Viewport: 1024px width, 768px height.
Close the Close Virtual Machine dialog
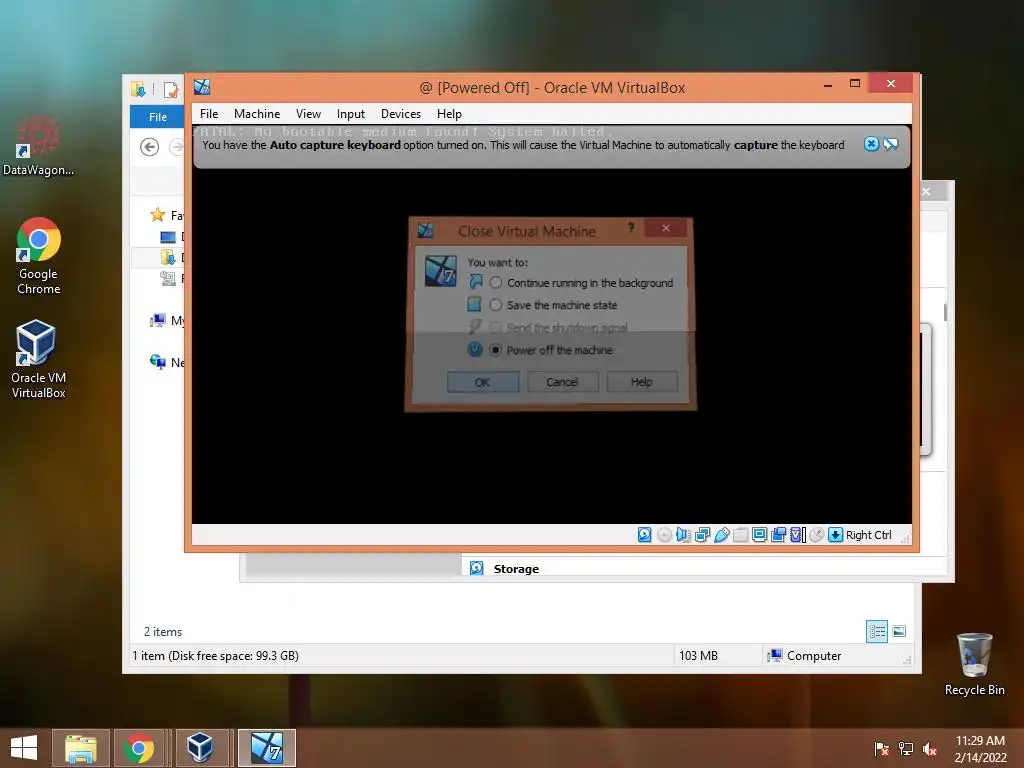click(665, 228)
